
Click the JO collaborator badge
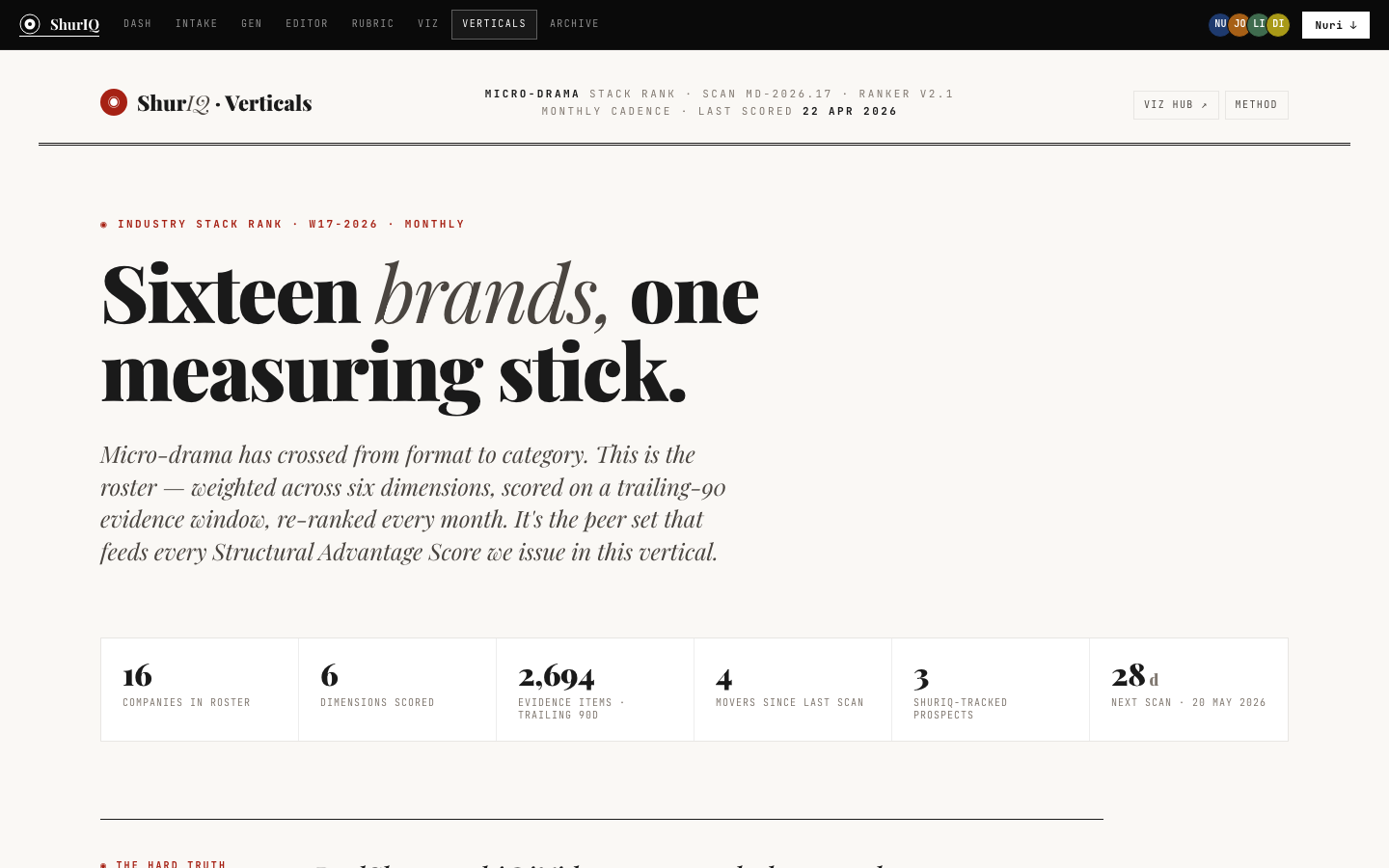[1239, 24]
